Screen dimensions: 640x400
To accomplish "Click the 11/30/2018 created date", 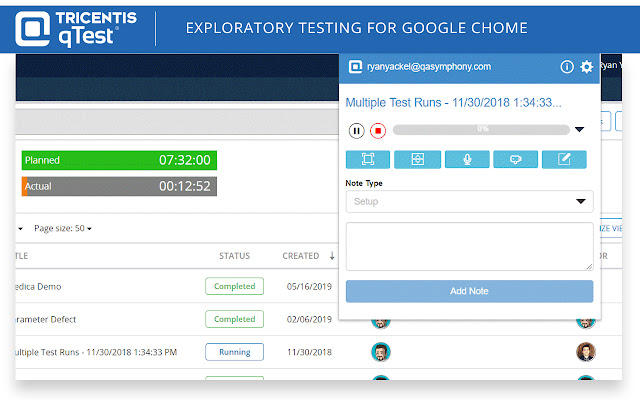I will tap(309, 352).
